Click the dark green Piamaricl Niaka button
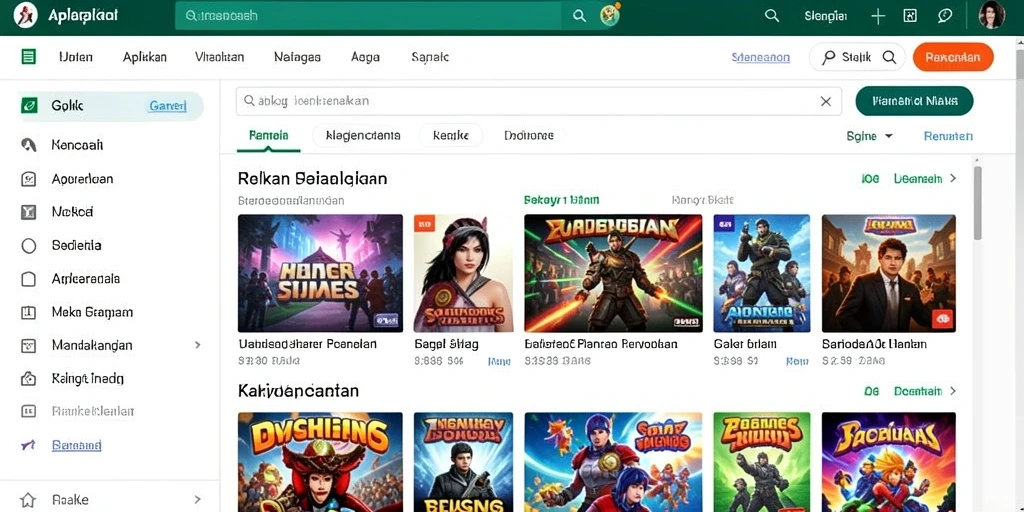This screenshot has height=512, width=1024. pyautogui.click(x=914, y=101)
